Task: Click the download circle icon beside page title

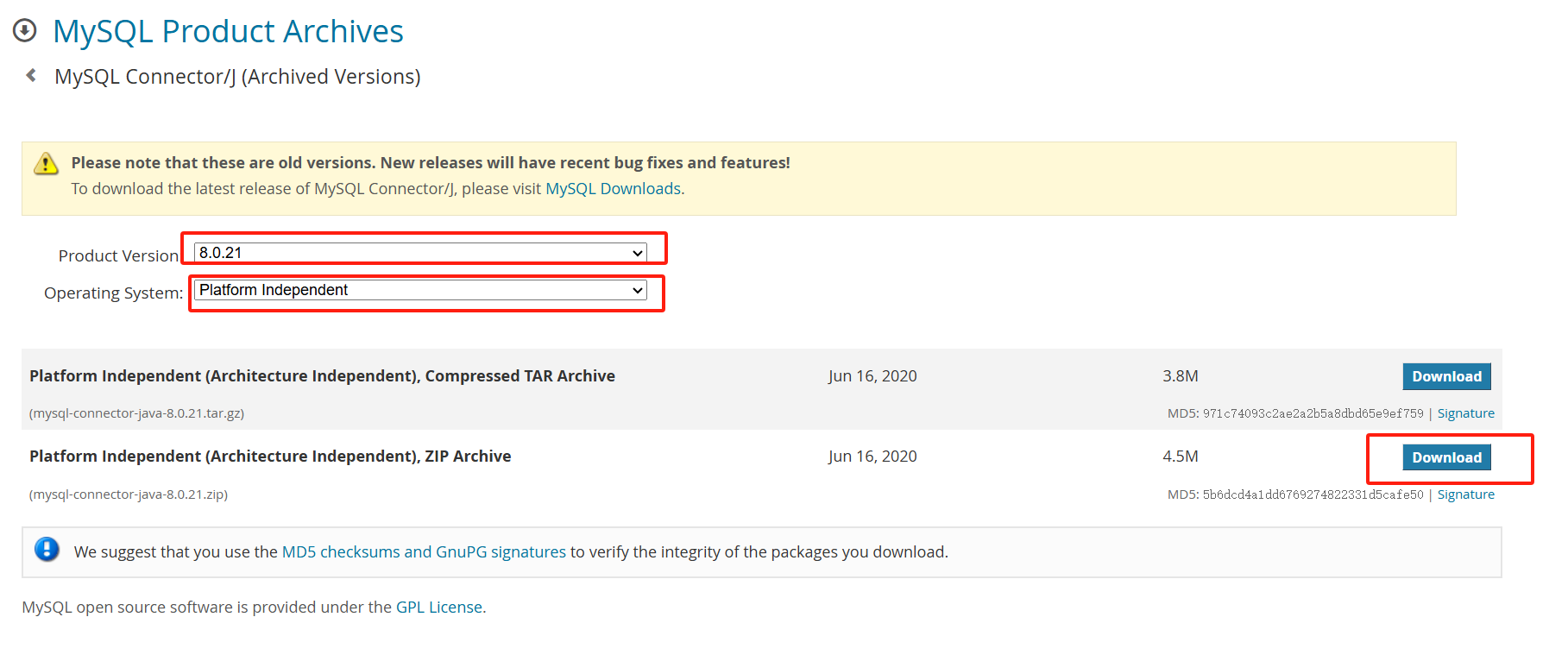Action: pos(24,31)
